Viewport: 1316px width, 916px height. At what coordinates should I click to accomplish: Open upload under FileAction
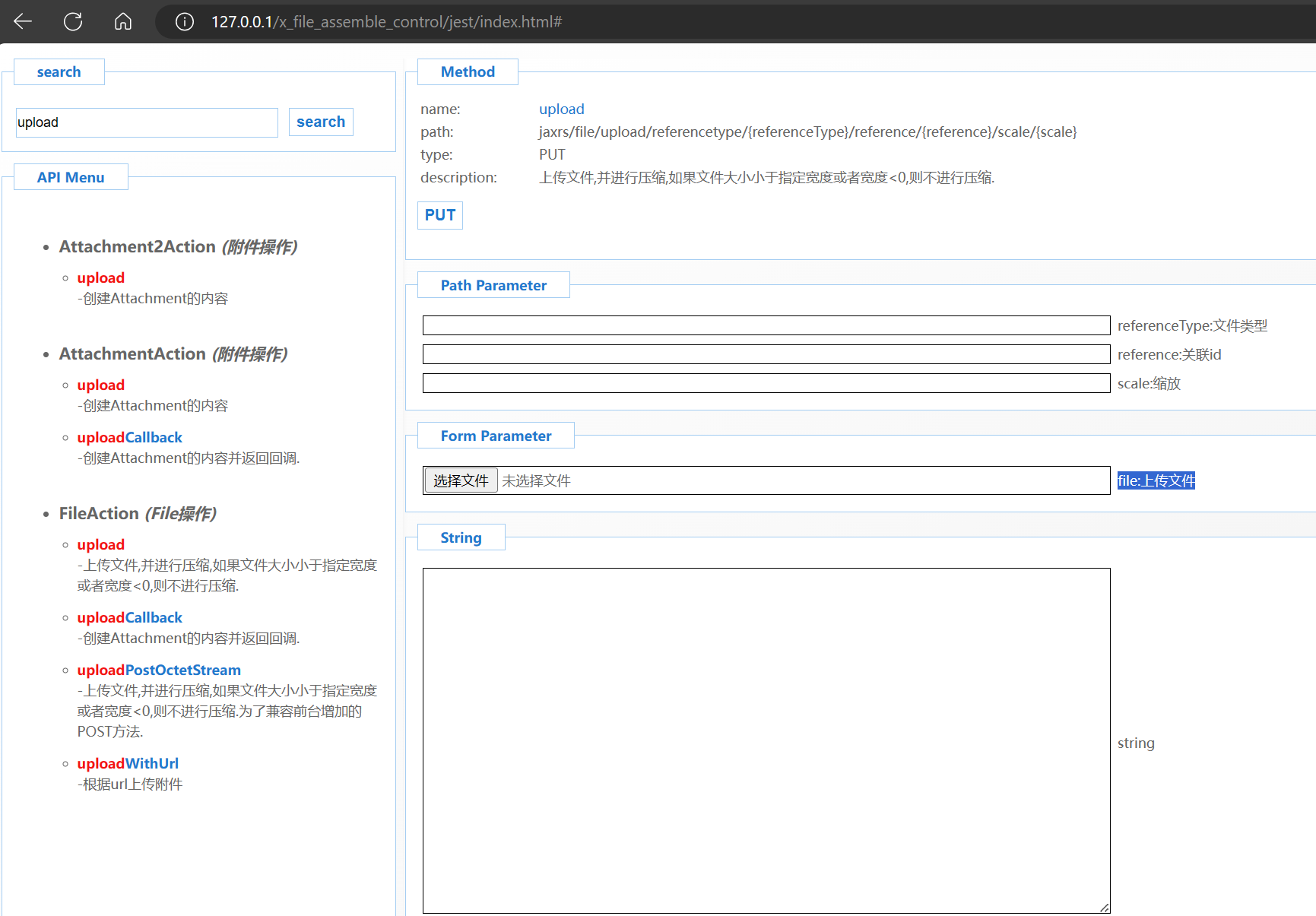point(100,545)
